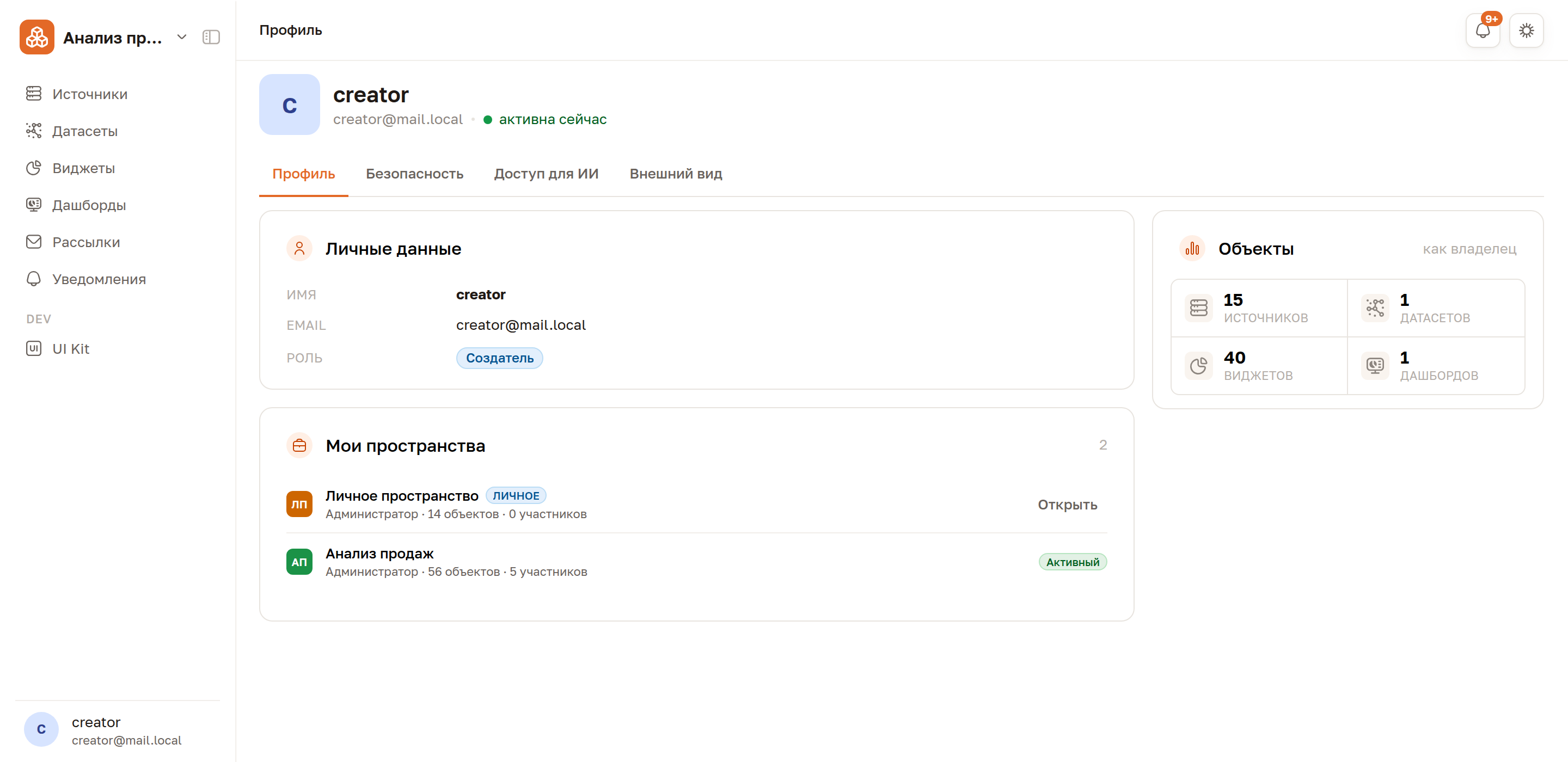Click the 1 Датасетов stat icon

[1375, 308]
